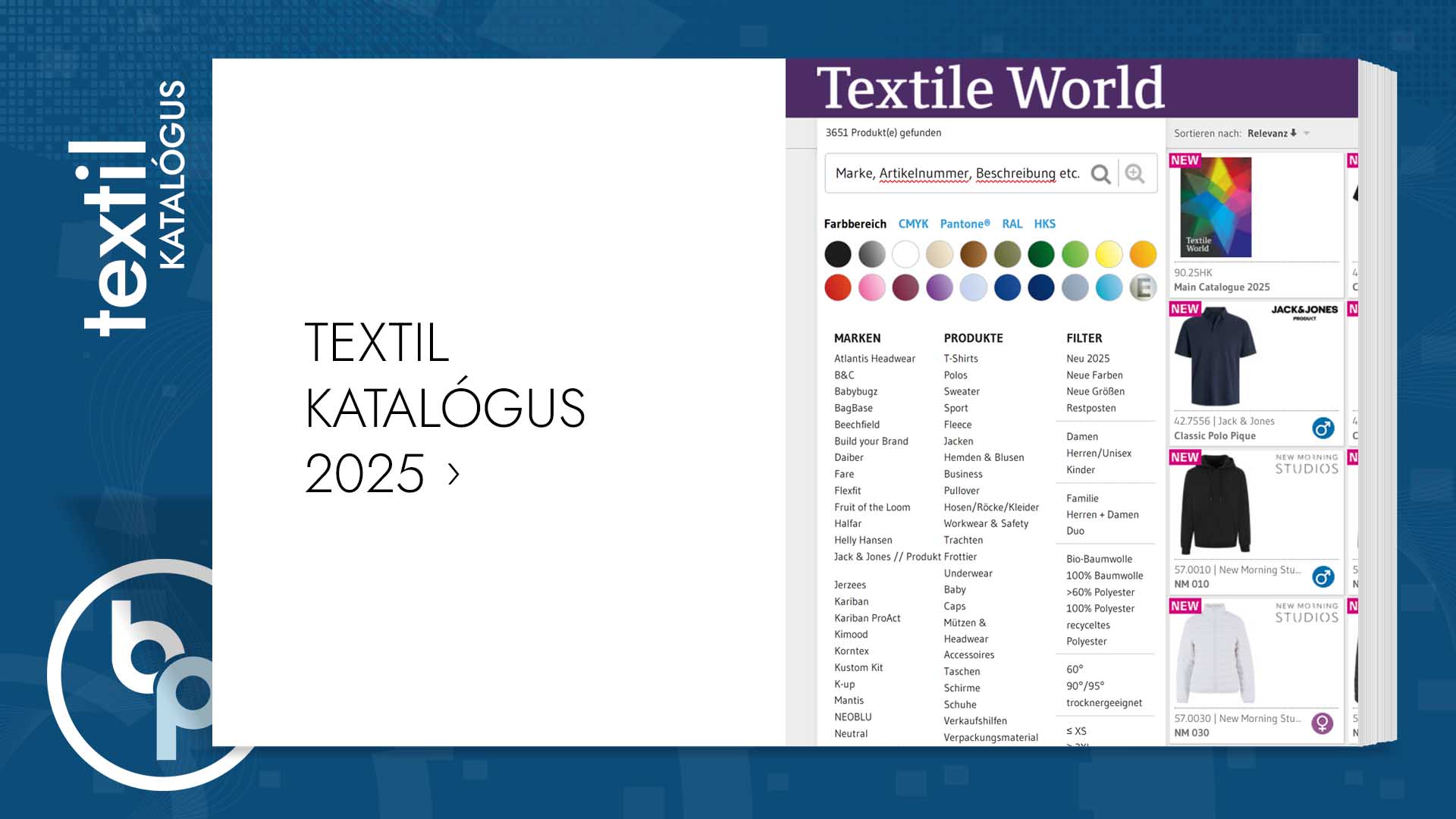The image size is (1456, 819).
Task: Pick the white color swatch
Action: tap(905, 254)
